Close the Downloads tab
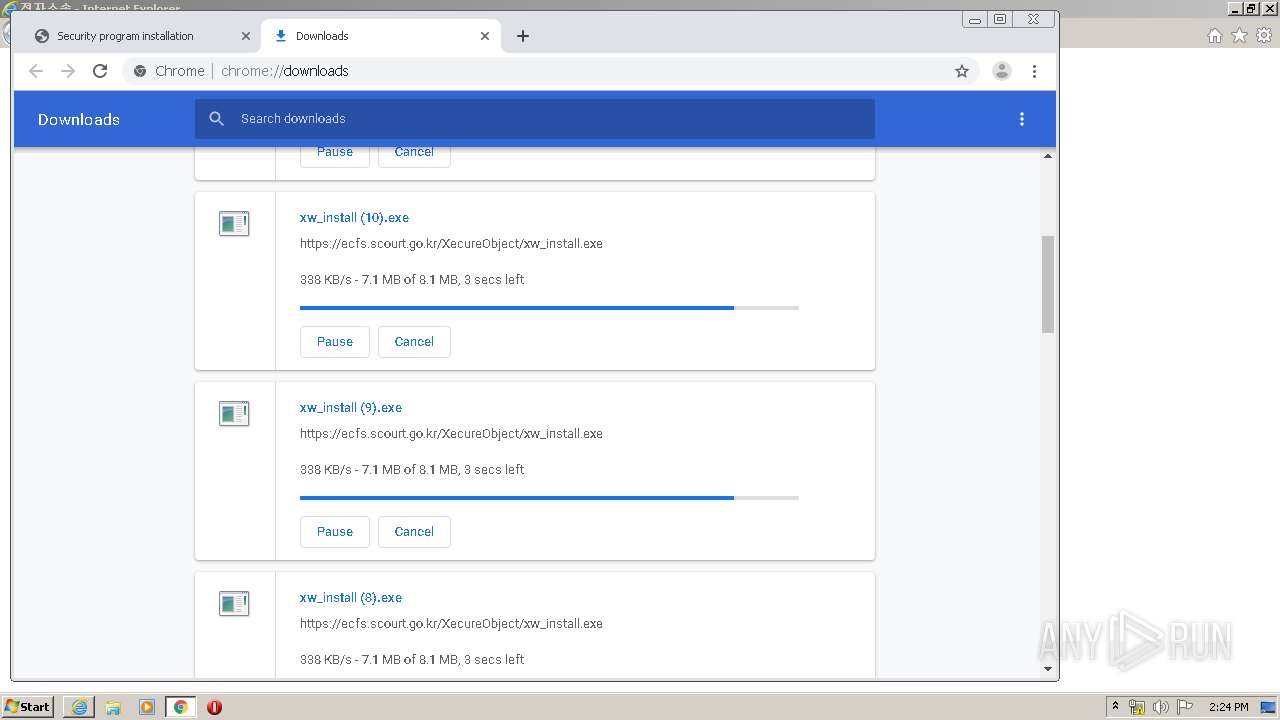The image size is (1280, 720). pos(485,36)
